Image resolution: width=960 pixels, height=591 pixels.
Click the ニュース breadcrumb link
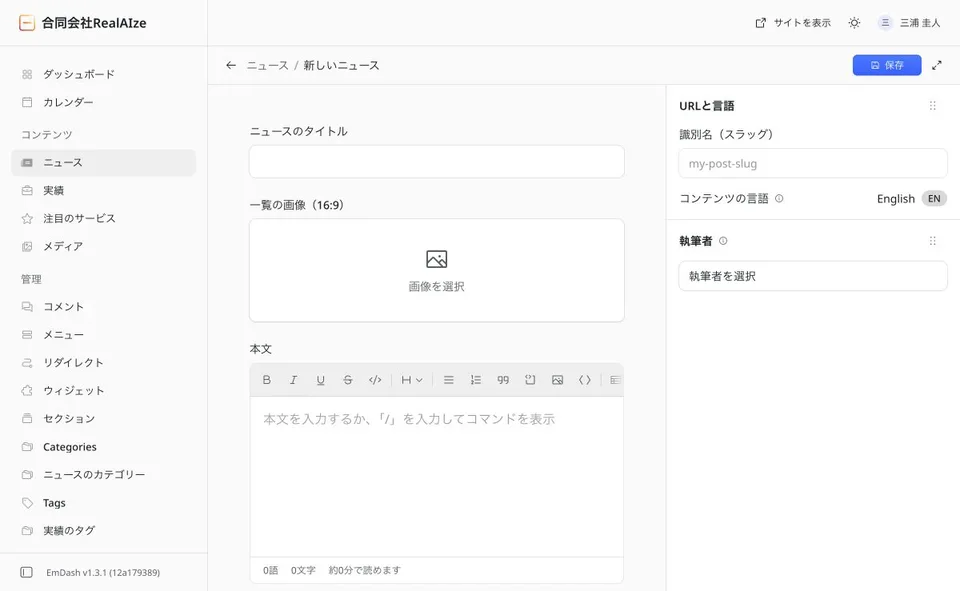pos(268,65)
